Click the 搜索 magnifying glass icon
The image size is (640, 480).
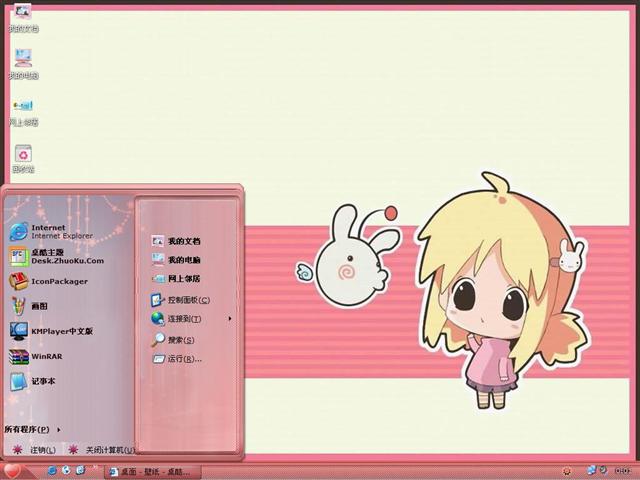pyautogui.click(x=158, y=339)
